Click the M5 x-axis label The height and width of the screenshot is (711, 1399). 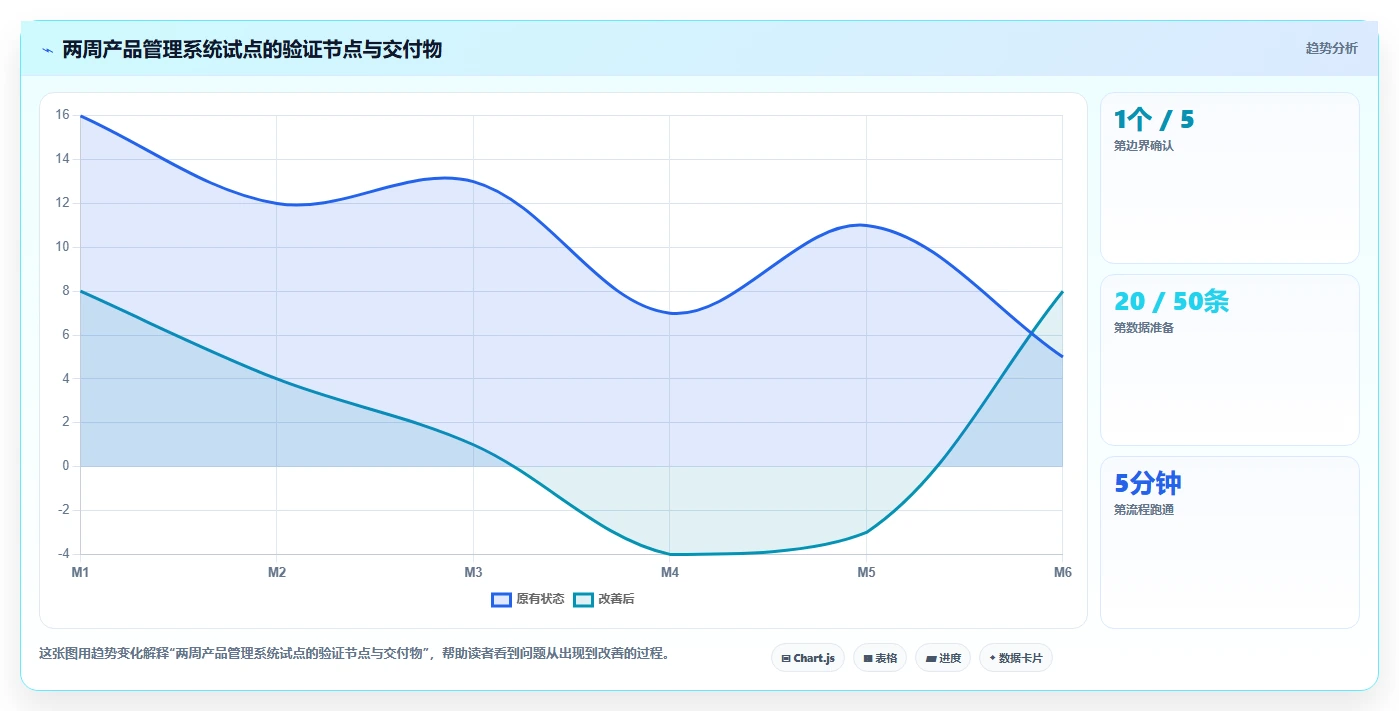click(866, 572)
